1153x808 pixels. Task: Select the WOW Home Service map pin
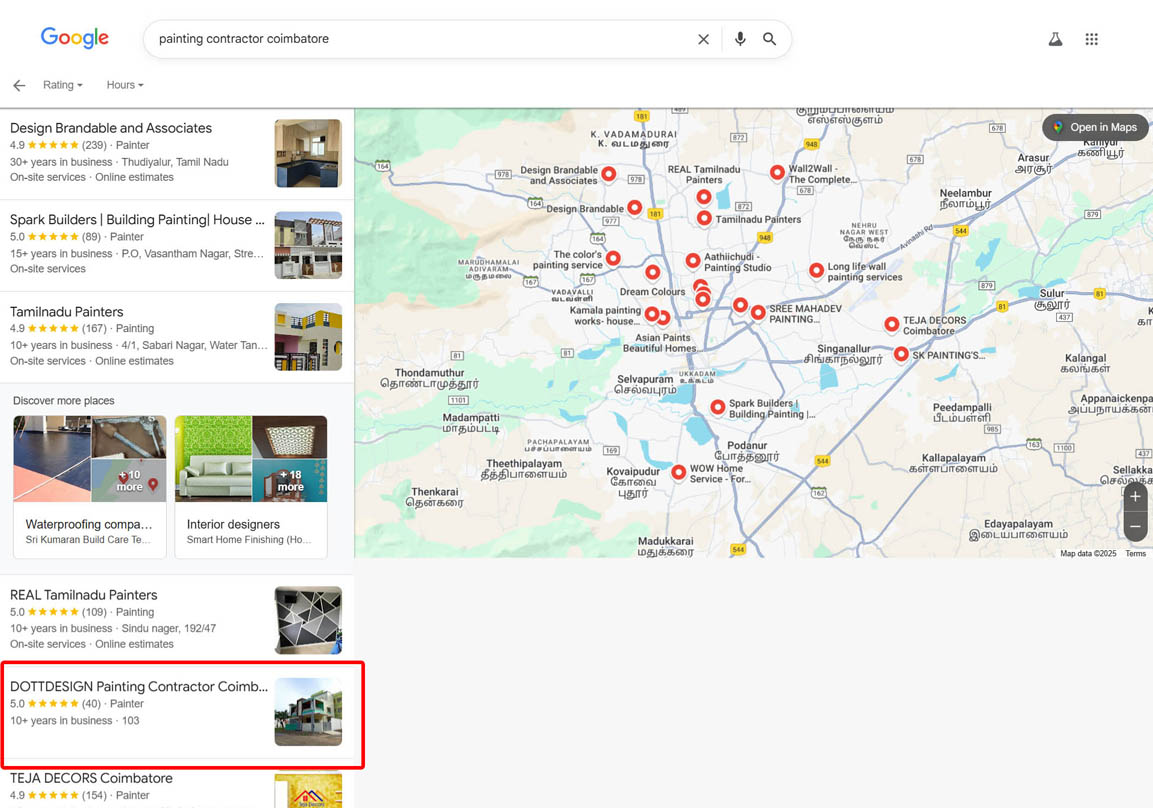coord(679,471)
